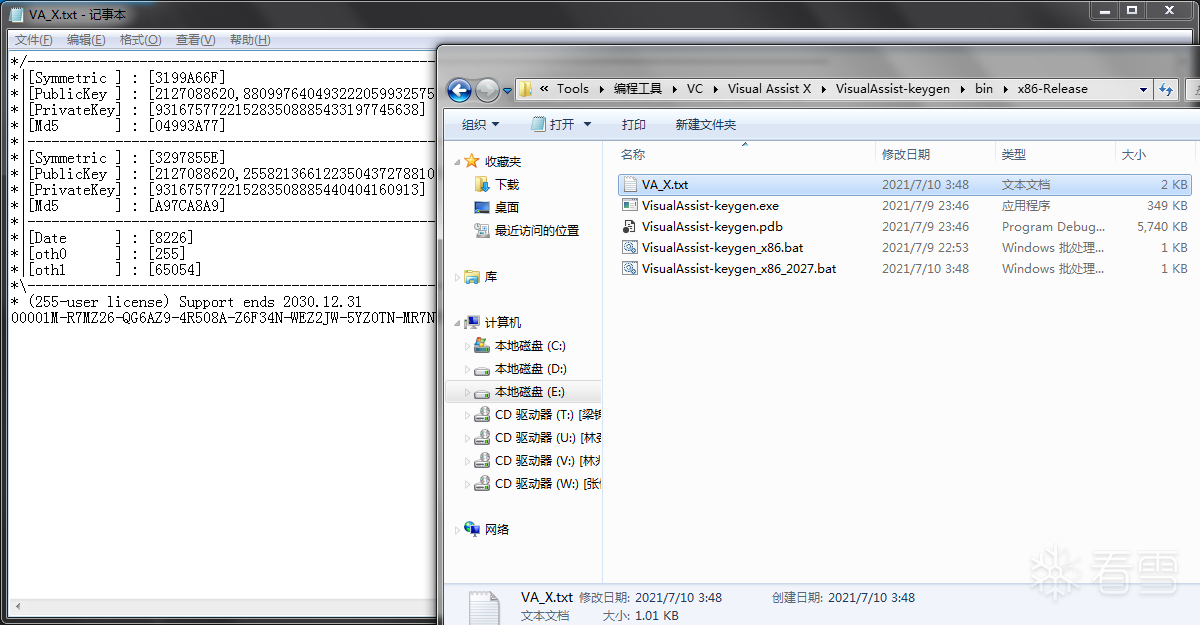Click the Visual Assist X breadcrumb segment
Screen dimensions: 1200x625
[x=769, y=89]
